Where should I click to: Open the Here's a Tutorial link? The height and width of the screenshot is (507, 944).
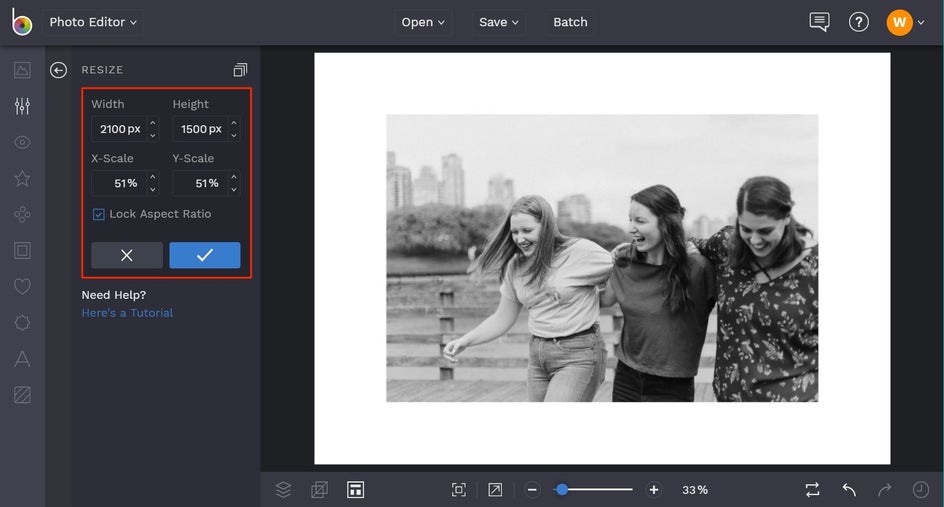point(127,313)
